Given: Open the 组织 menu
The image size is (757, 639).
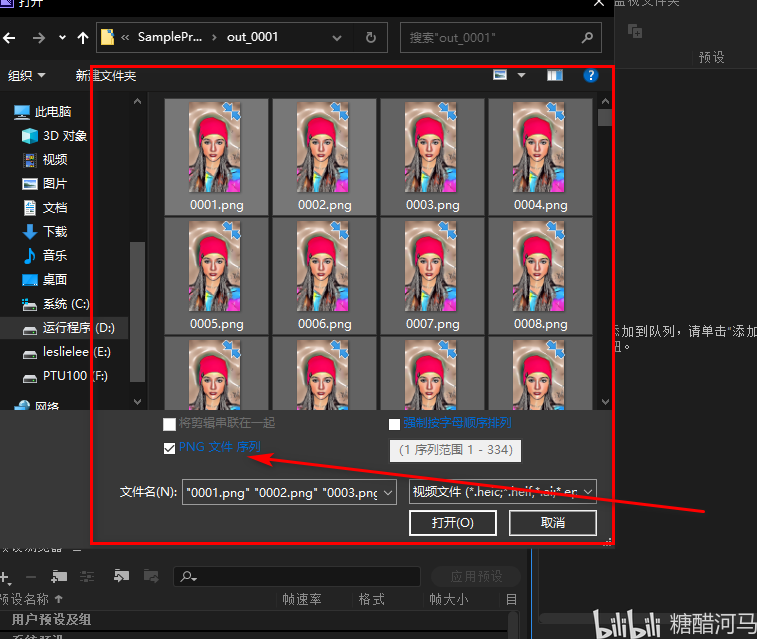Looking at the screenshot, I should [x=26, y=76].
